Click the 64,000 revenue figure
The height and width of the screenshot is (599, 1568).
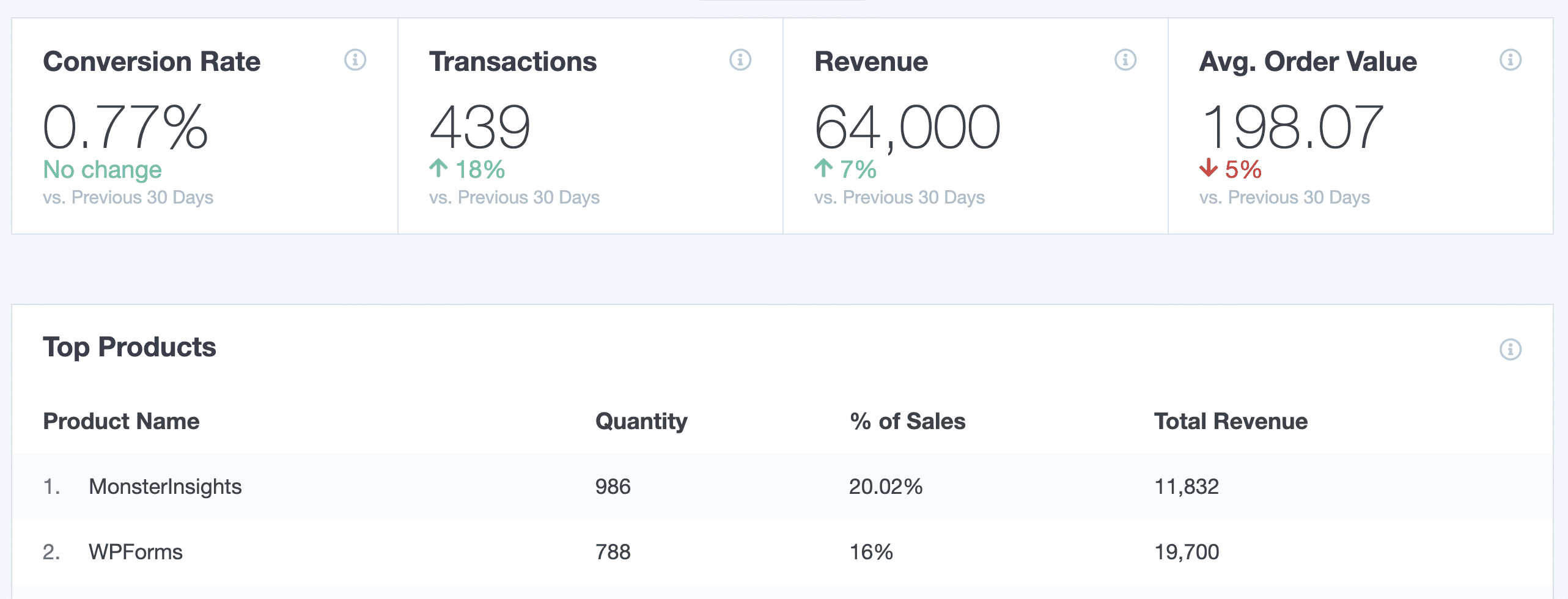pyautogui.click(x=907, y=127)
